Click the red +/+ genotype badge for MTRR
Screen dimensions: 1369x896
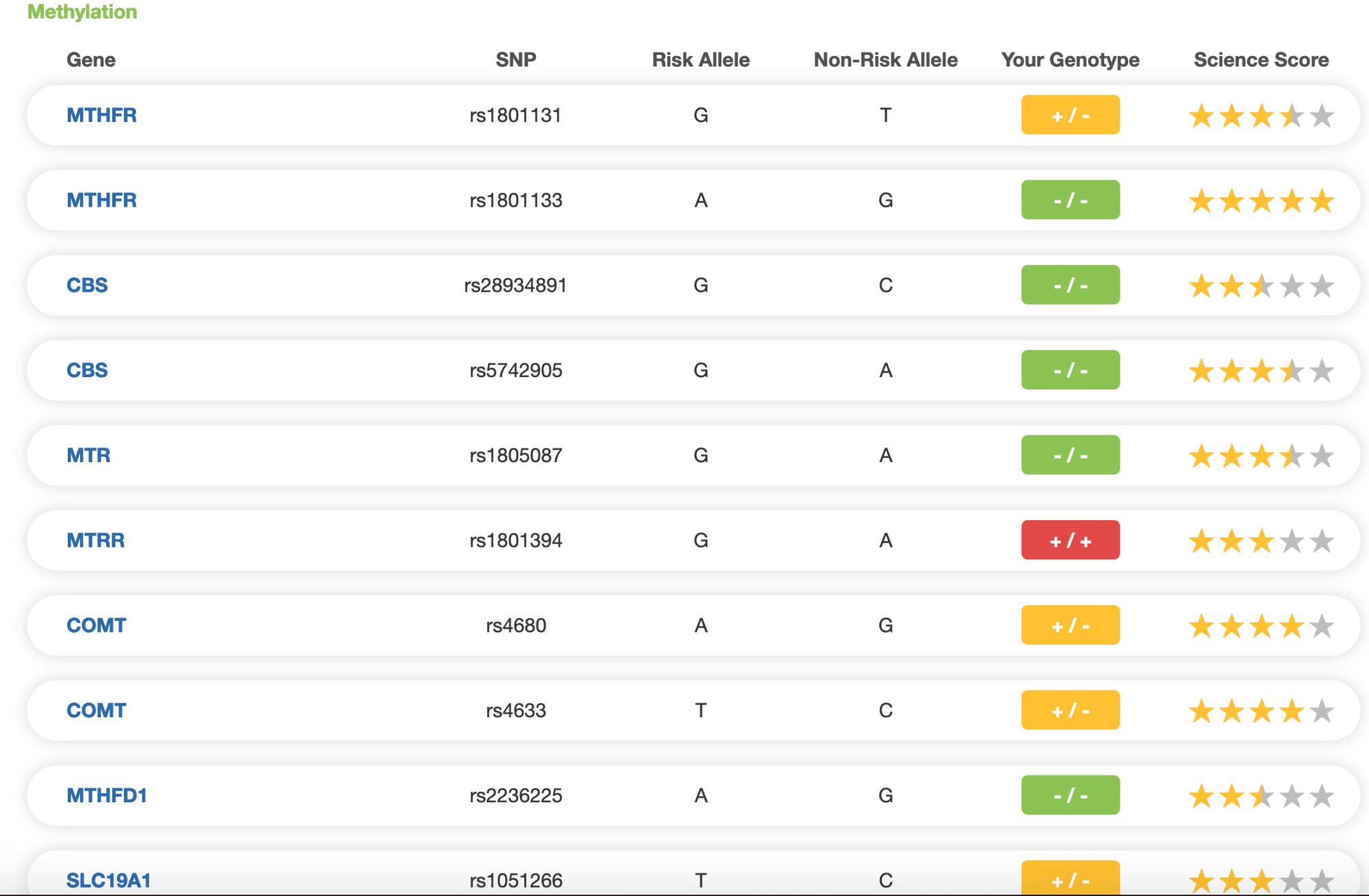[1071, 540]
